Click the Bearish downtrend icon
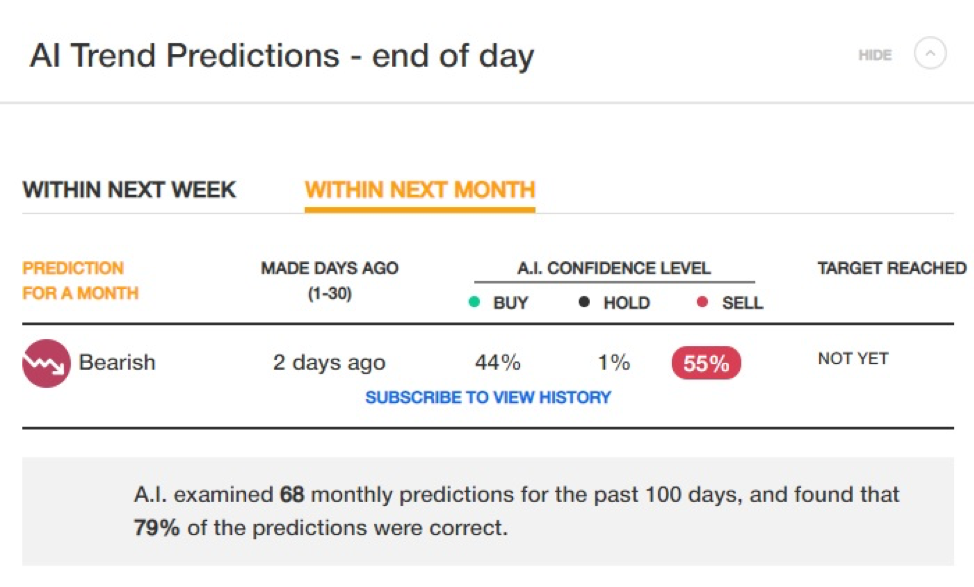Viewport: 974px width, 587px height. tap(46, 363)
